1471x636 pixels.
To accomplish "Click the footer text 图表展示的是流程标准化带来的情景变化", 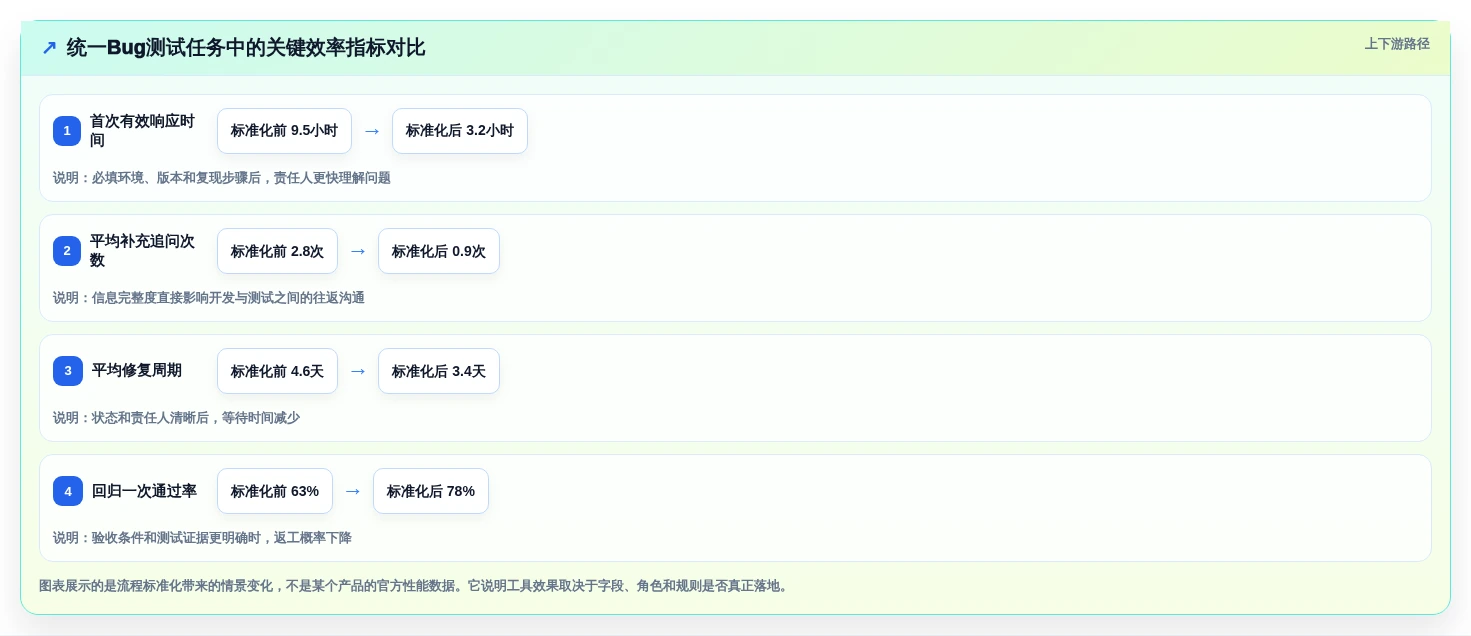I will click(x=414, y=586).
